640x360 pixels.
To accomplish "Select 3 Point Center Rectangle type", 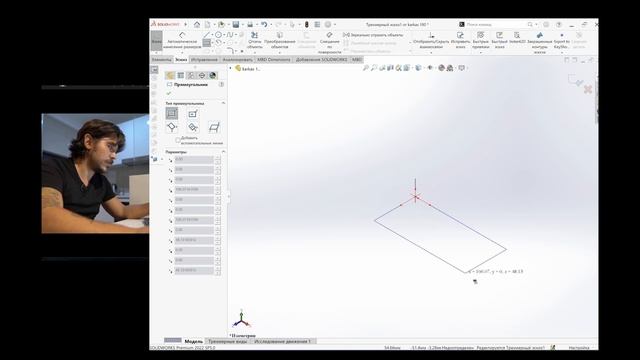I will tap(193, 127).
